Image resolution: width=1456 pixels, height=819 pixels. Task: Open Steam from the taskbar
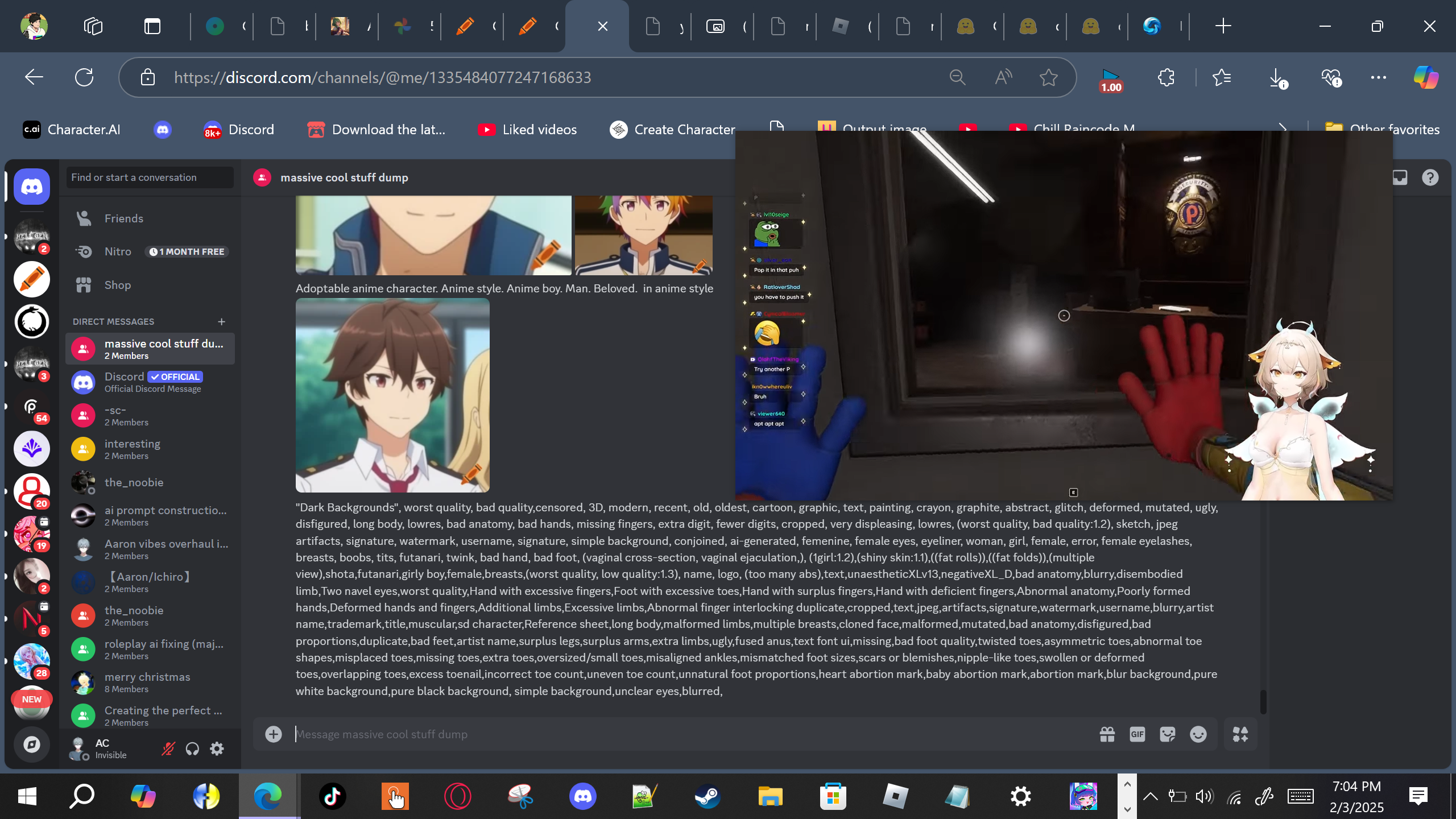(x=708, y=796)
